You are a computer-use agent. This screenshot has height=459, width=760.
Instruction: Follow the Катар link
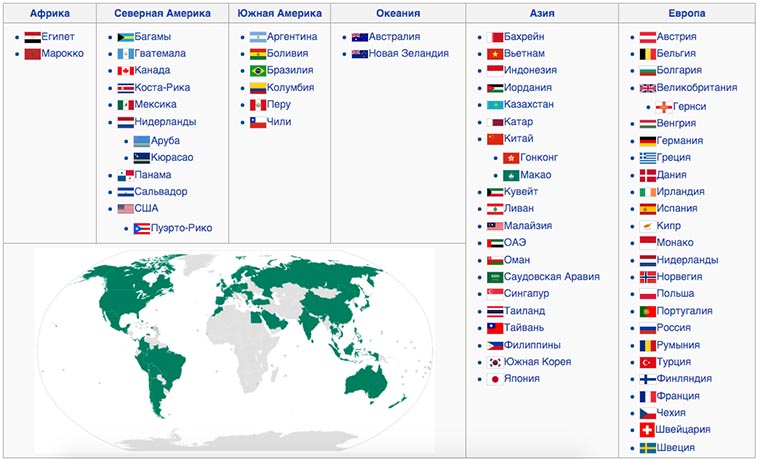518,122
